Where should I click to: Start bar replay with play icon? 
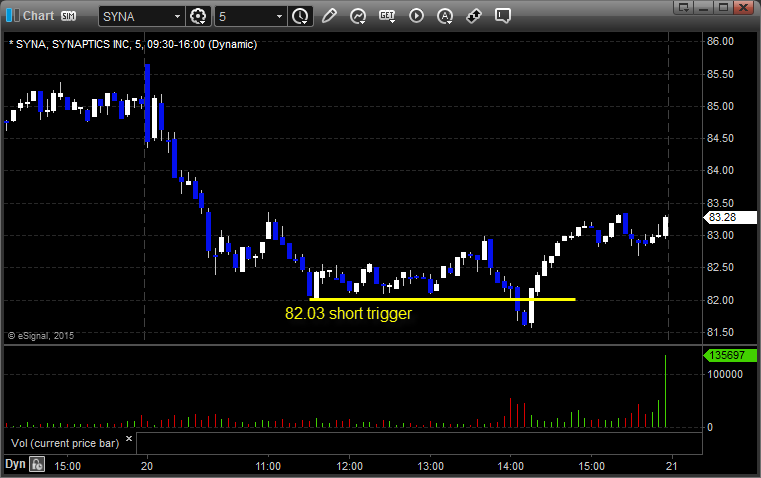coord(416,16)
